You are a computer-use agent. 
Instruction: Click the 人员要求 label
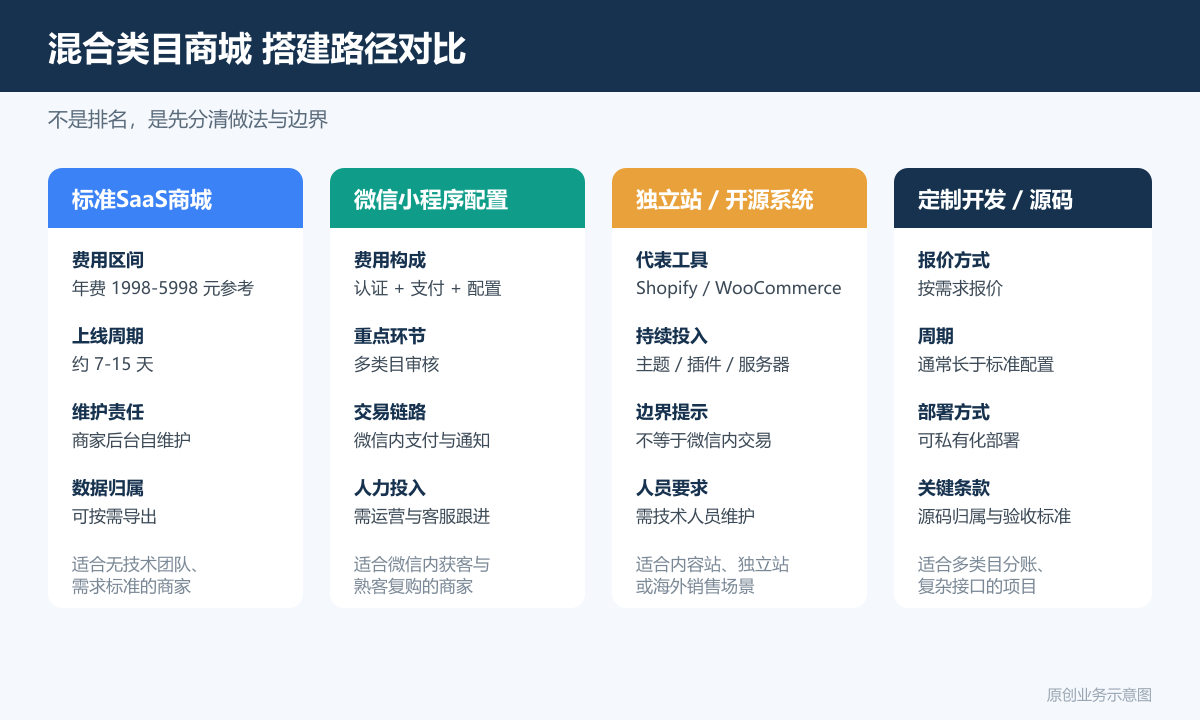pyautogui.click(x=672, y=488)
